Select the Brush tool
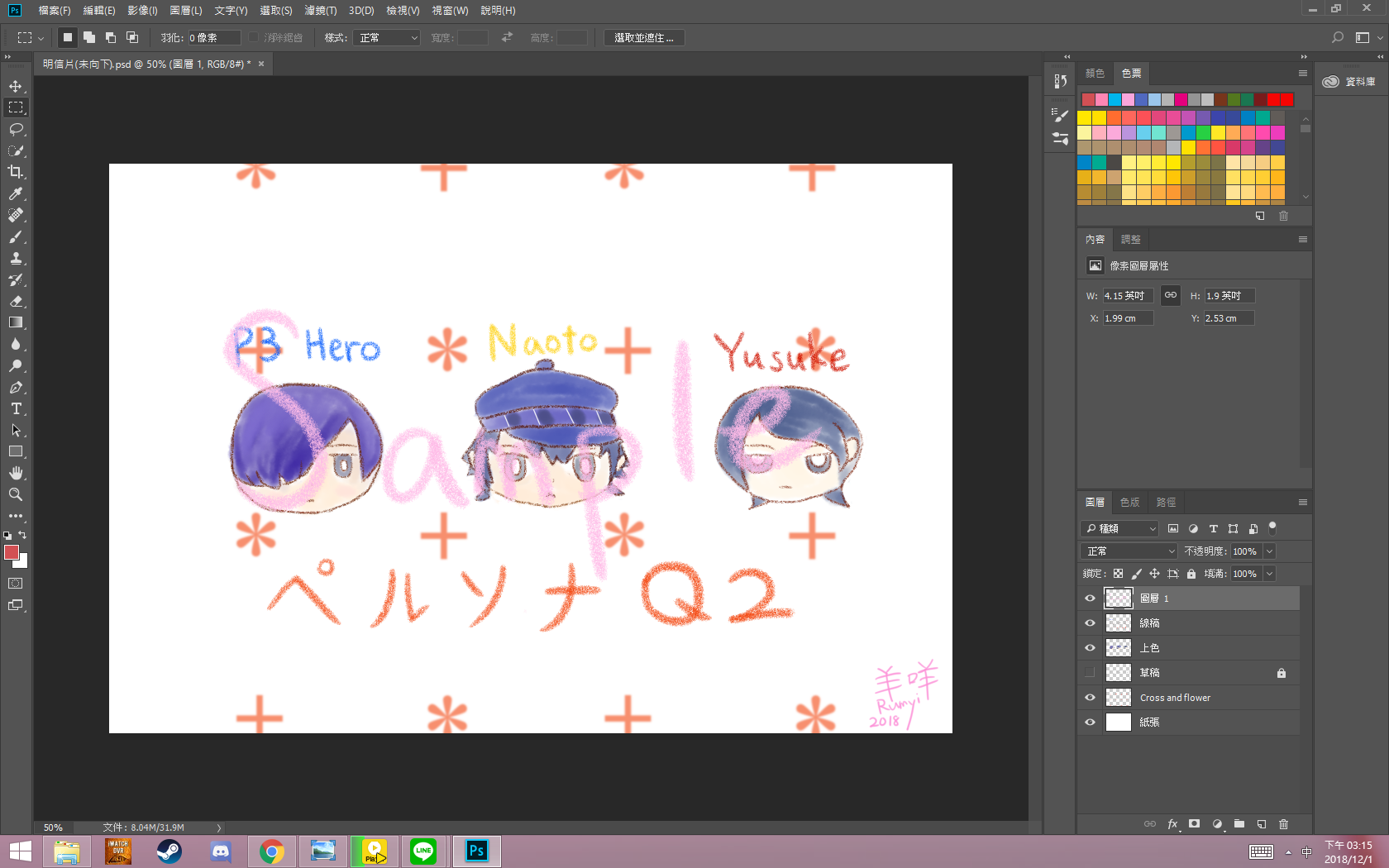 point(16,236)
